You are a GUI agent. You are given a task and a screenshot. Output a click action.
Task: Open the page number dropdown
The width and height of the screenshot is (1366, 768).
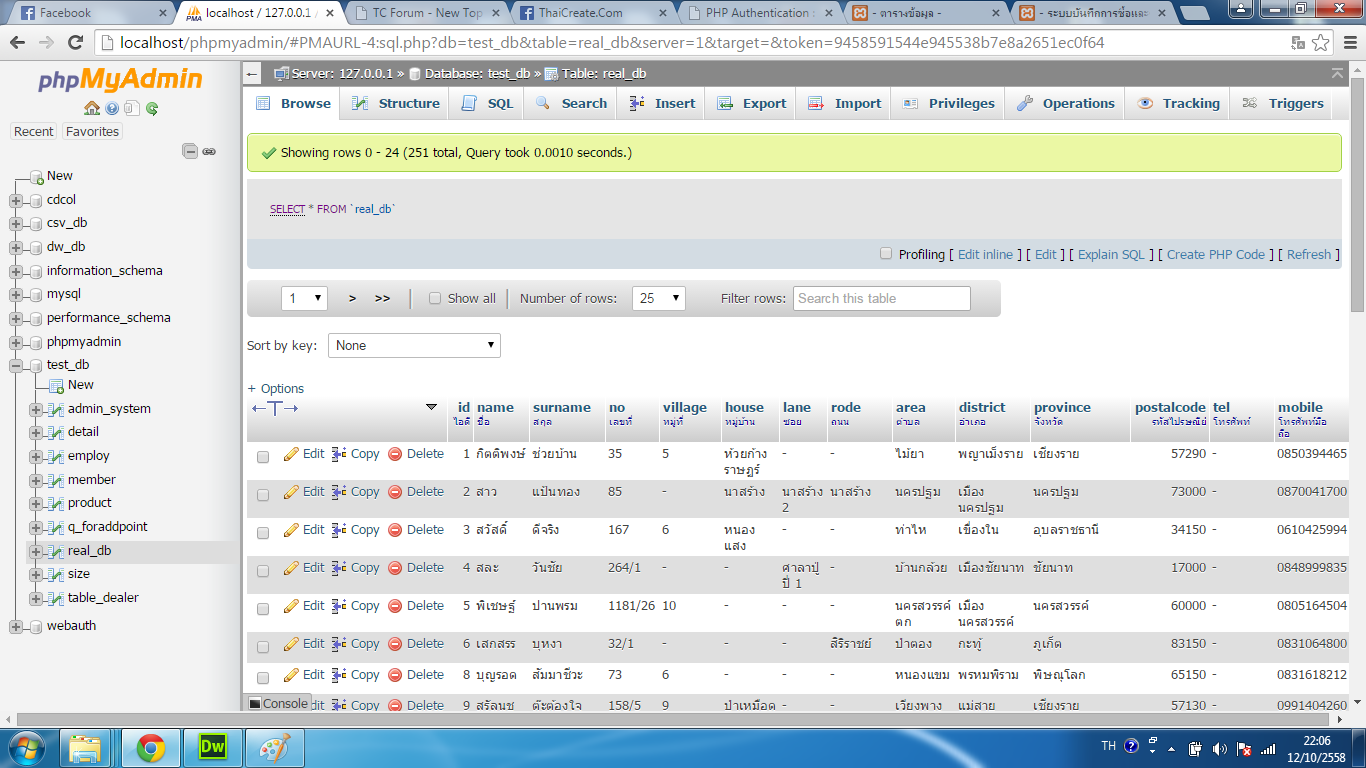305,298
